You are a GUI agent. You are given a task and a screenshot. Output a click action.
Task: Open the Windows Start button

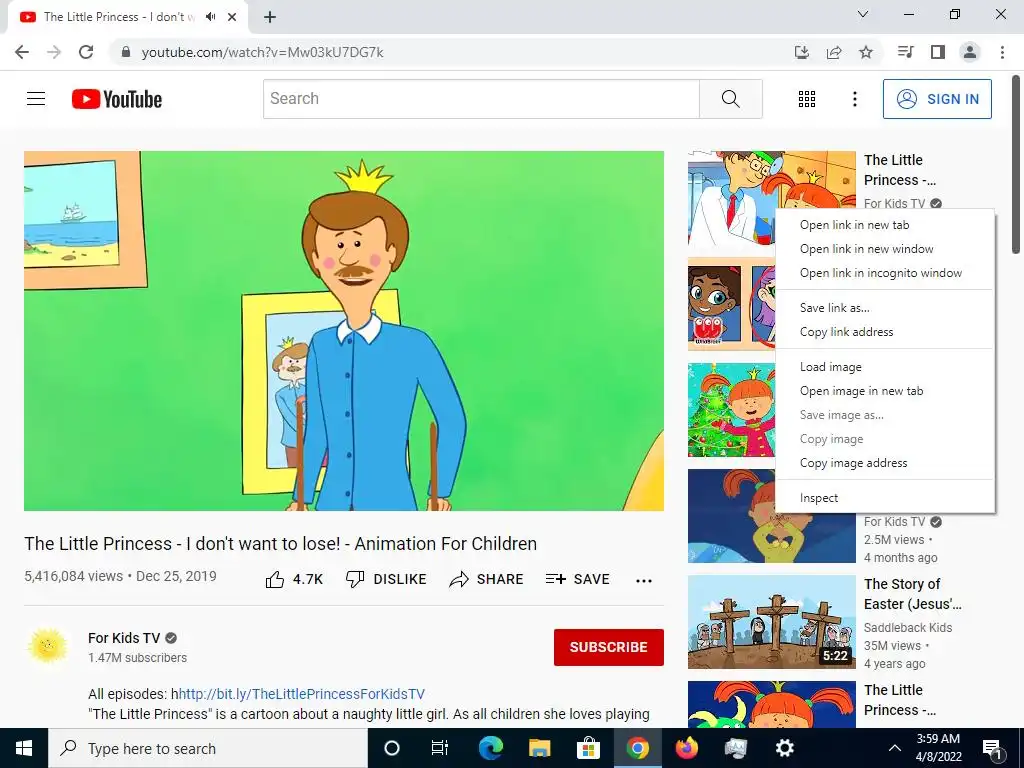pyautogui.click(x=24, y=748)
